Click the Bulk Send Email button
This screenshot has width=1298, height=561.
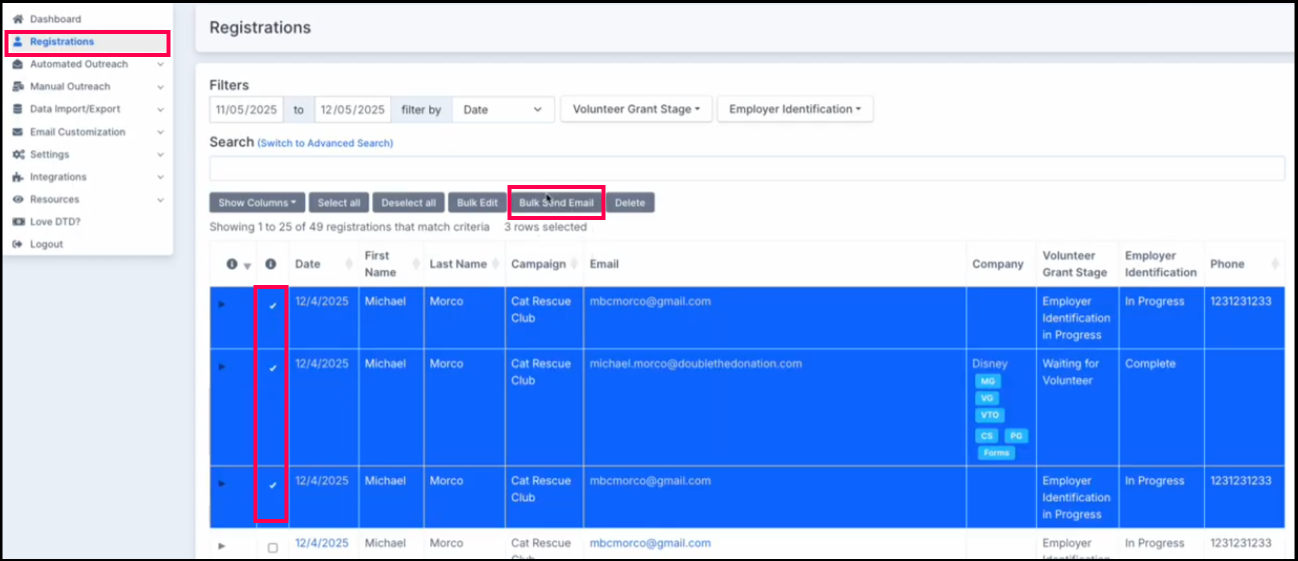point(556,203)
